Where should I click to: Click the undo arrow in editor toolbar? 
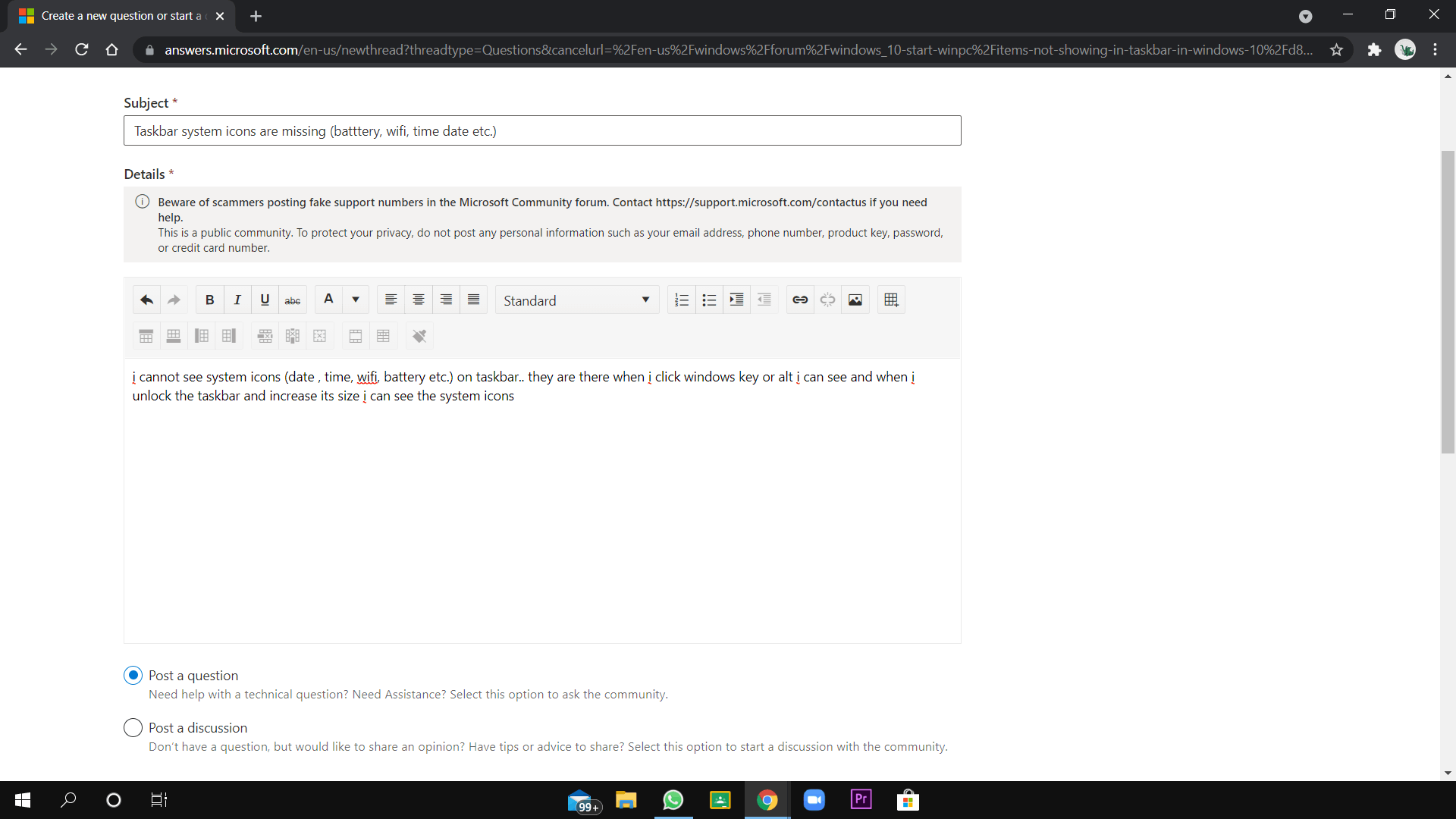[146, 300]
